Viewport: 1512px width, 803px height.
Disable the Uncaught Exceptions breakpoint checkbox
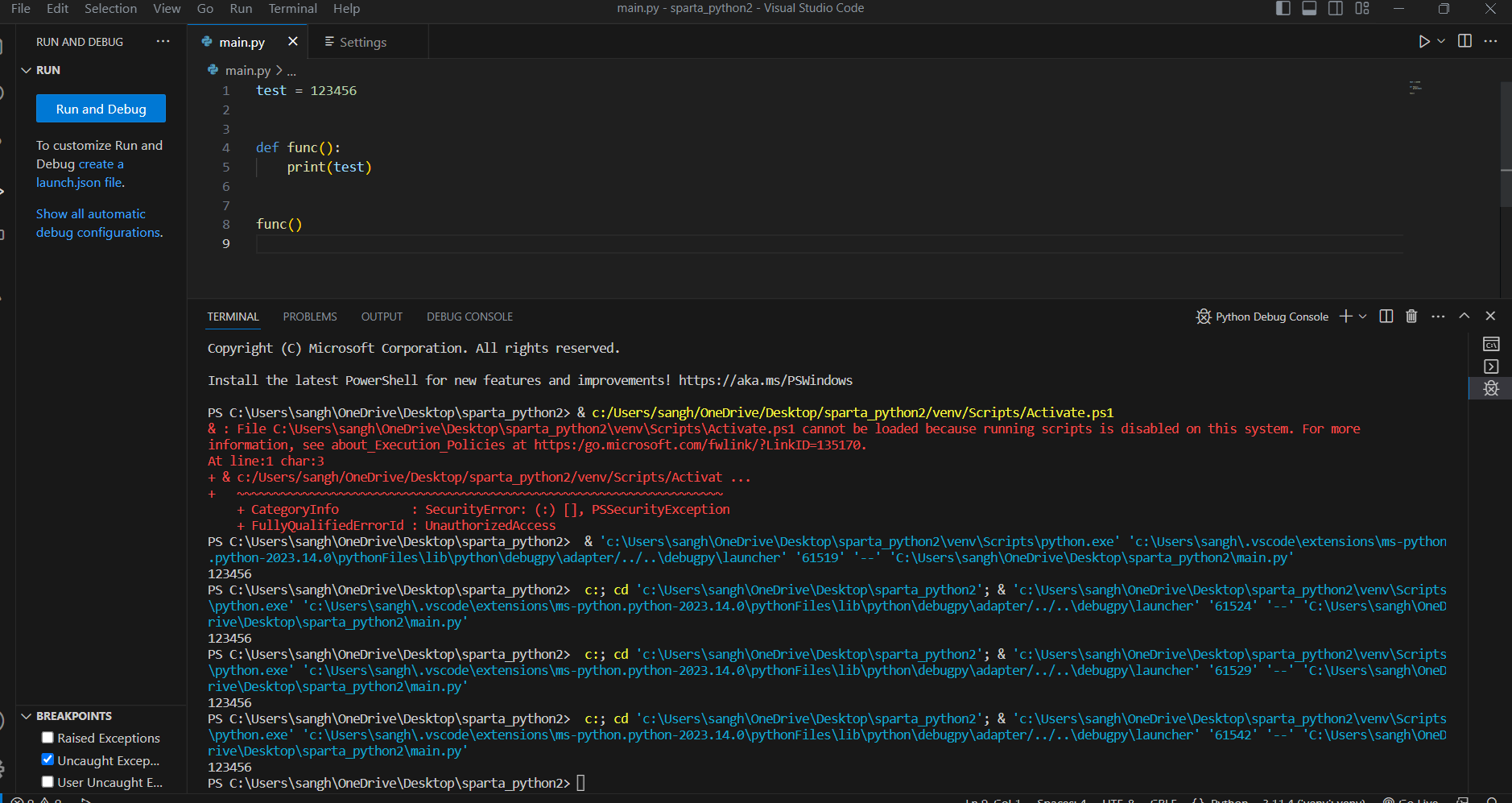[48, 760]
